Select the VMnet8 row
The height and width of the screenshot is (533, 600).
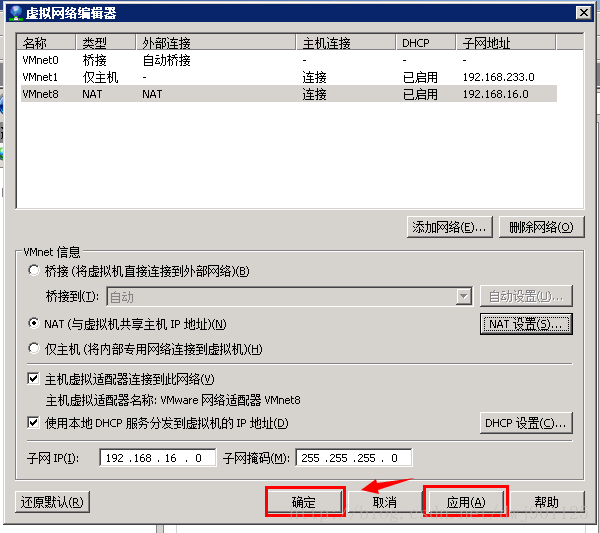(289, 94)
